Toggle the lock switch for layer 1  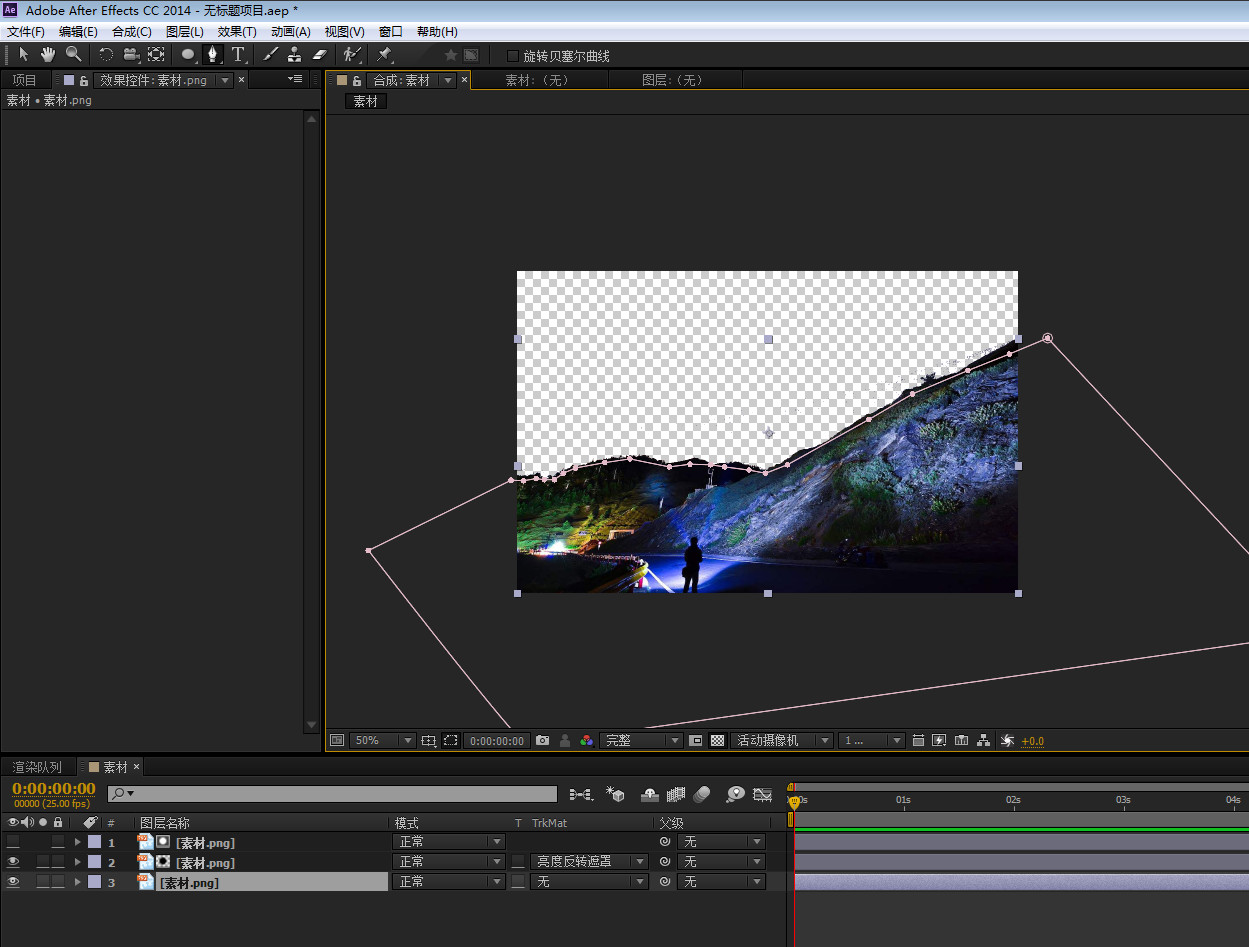point(58,842)
